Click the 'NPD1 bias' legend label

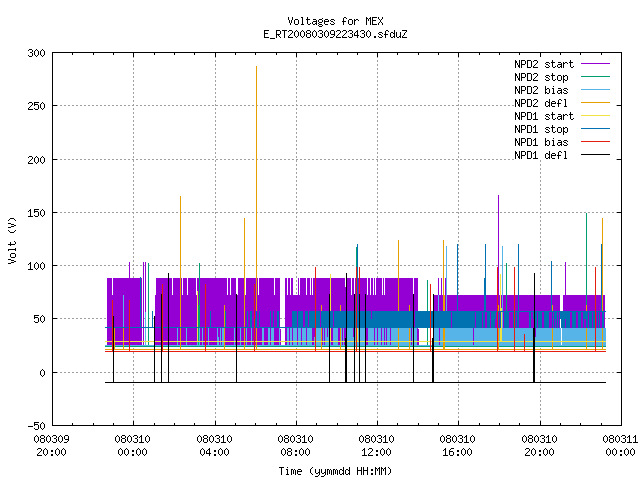(x=541, y=142)
